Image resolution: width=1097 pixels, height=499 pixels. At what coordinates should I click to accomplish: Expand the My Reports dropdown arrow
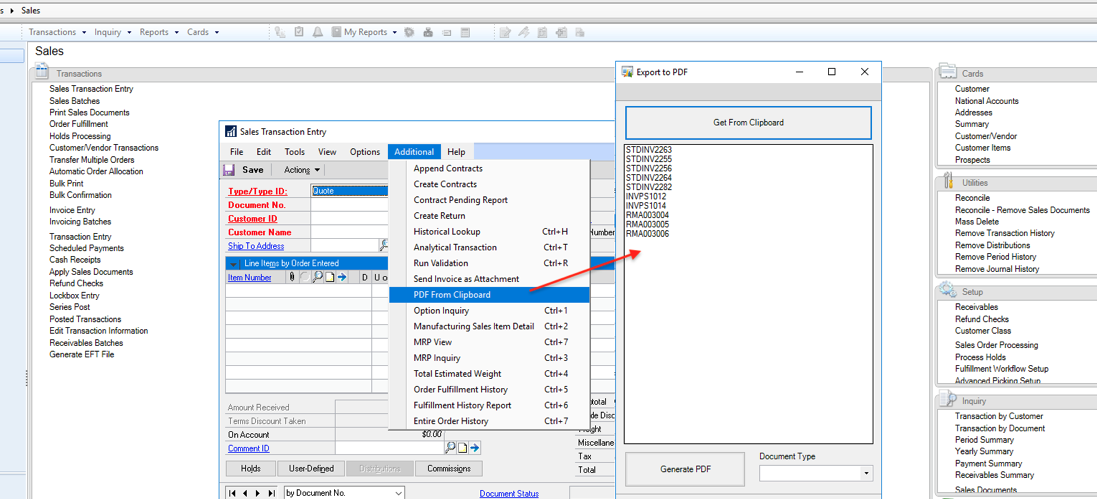395,32
